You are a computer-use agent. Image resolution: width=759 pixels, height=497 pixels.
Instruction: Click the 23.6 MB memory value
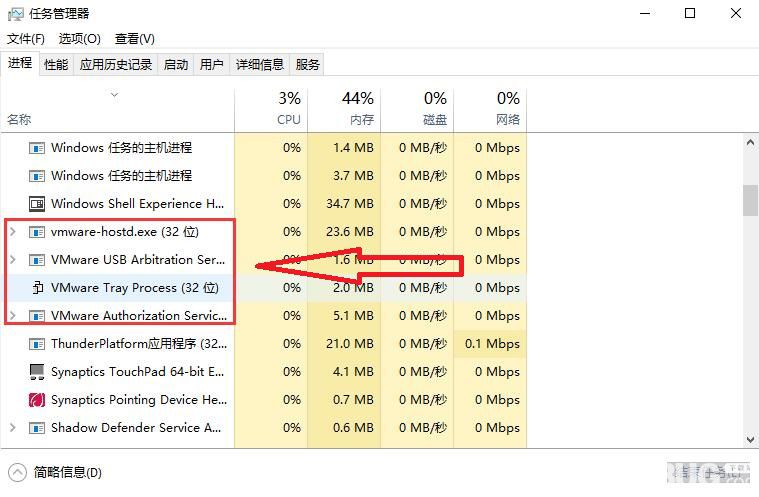coord(350,232)
